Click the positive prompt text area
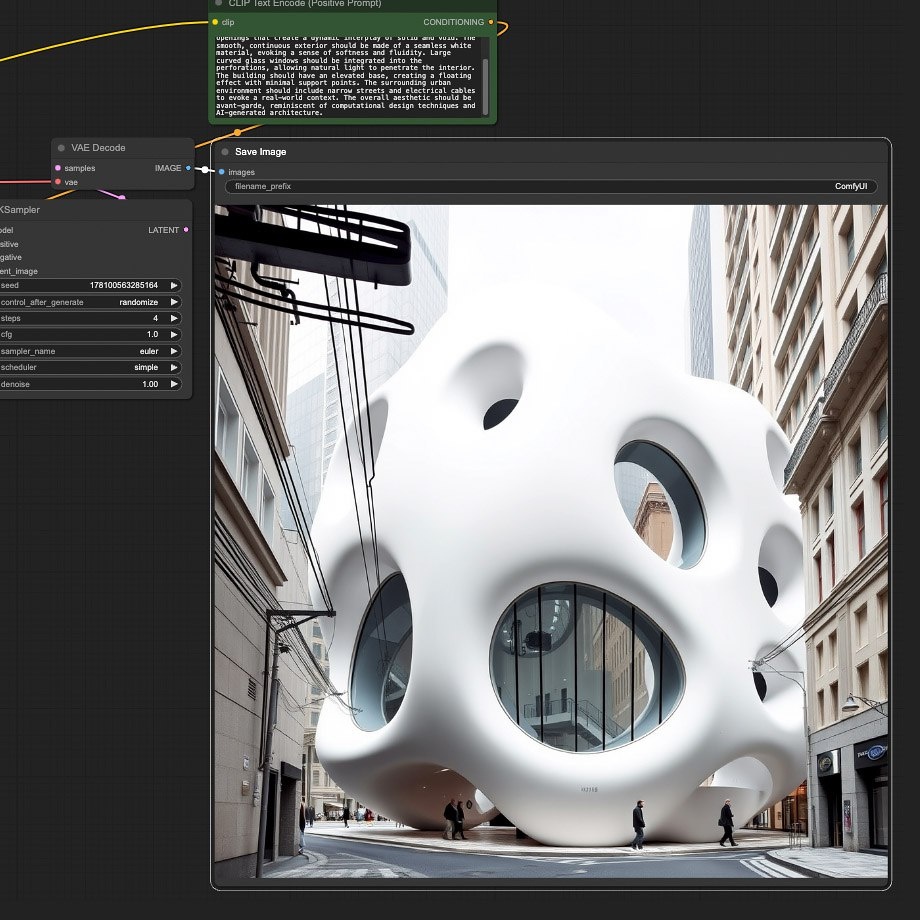 [345, 75]
